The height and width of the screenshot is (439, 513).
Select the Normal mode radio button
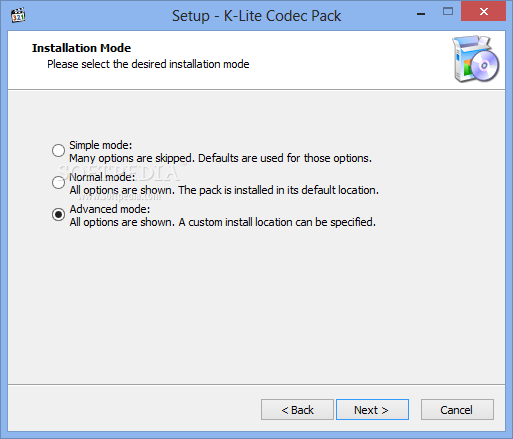pyautogui.click(x=58, y=182)
